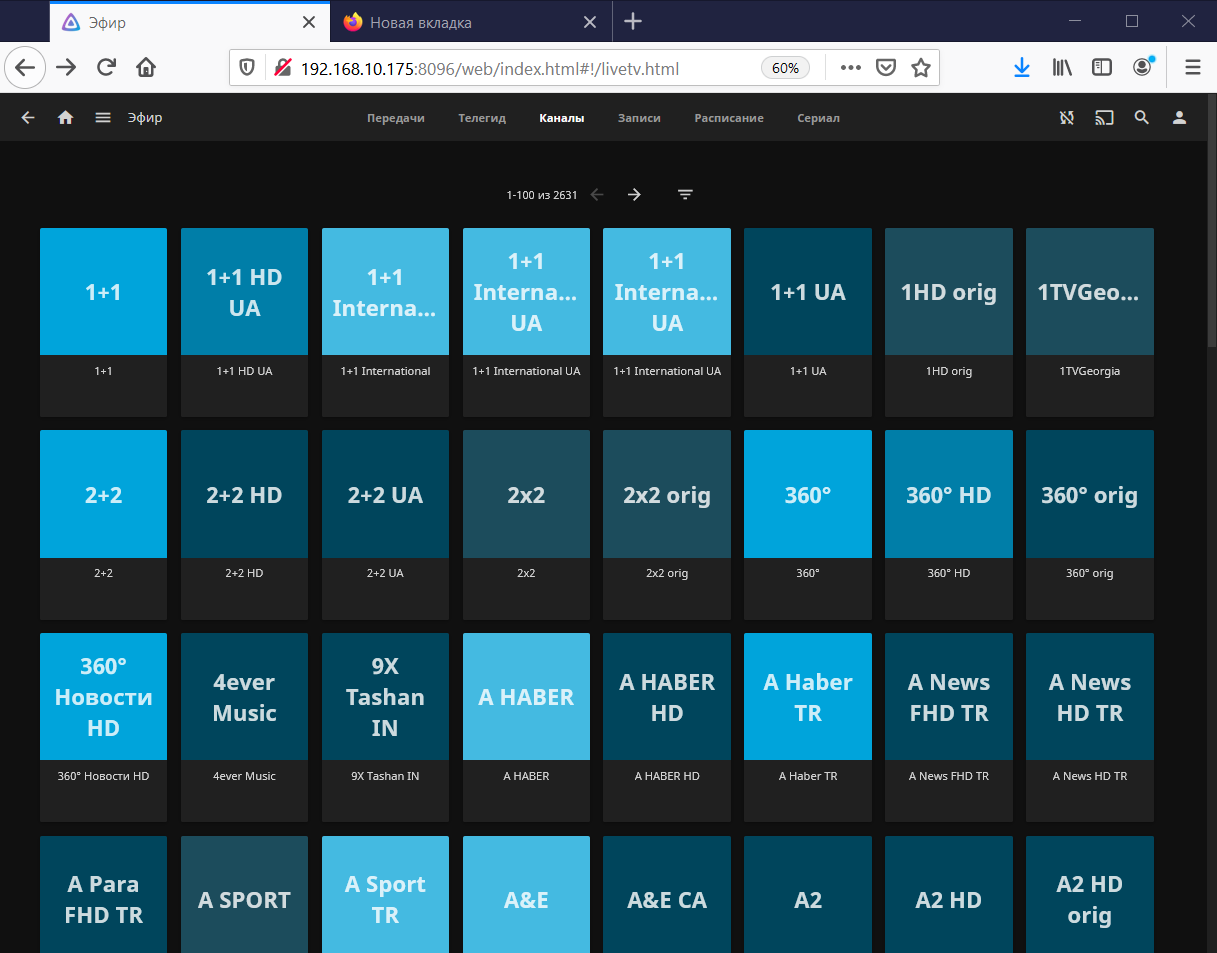
Task: Open the filter icon above the channel grid
Action: coord(684,194)
